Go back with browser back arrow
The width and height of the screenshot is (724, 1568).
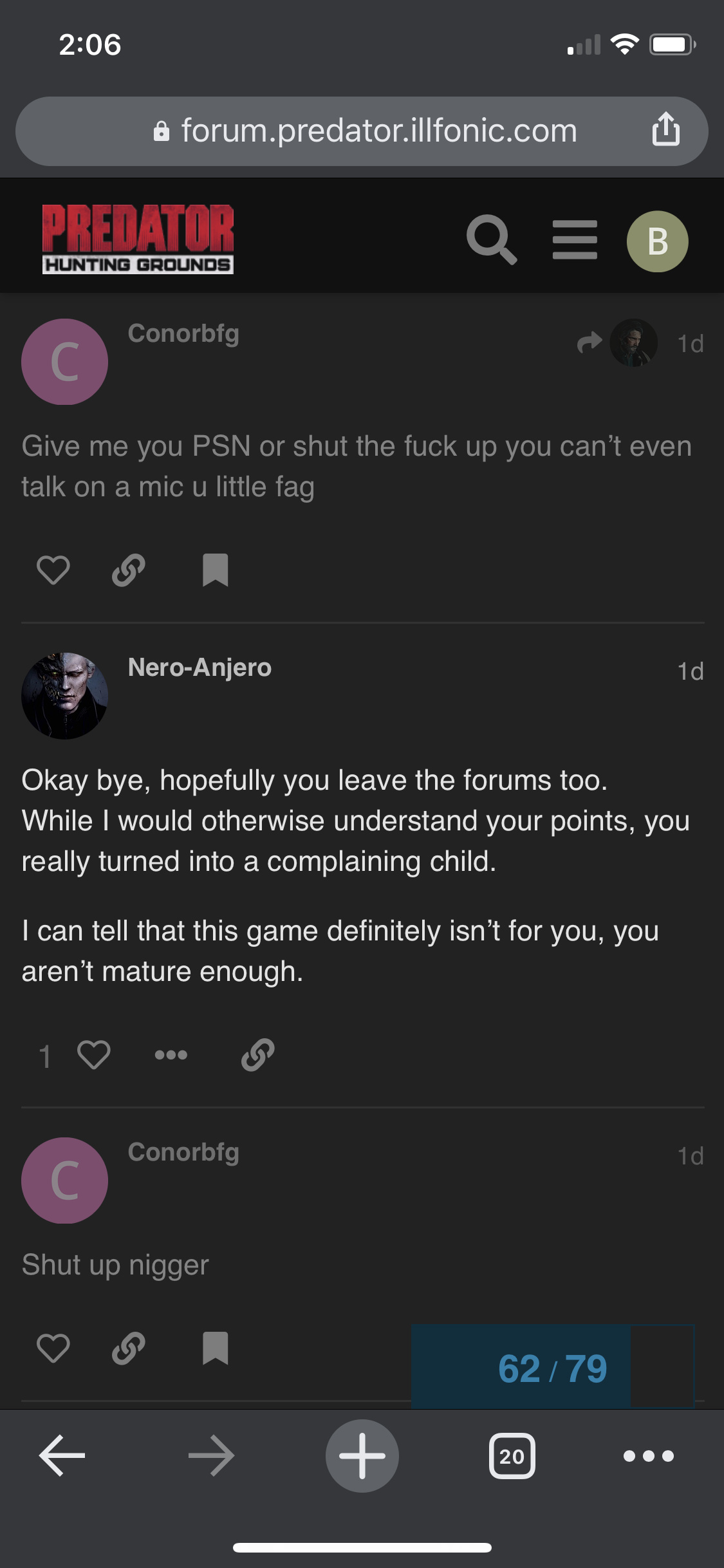(62, 1455)
